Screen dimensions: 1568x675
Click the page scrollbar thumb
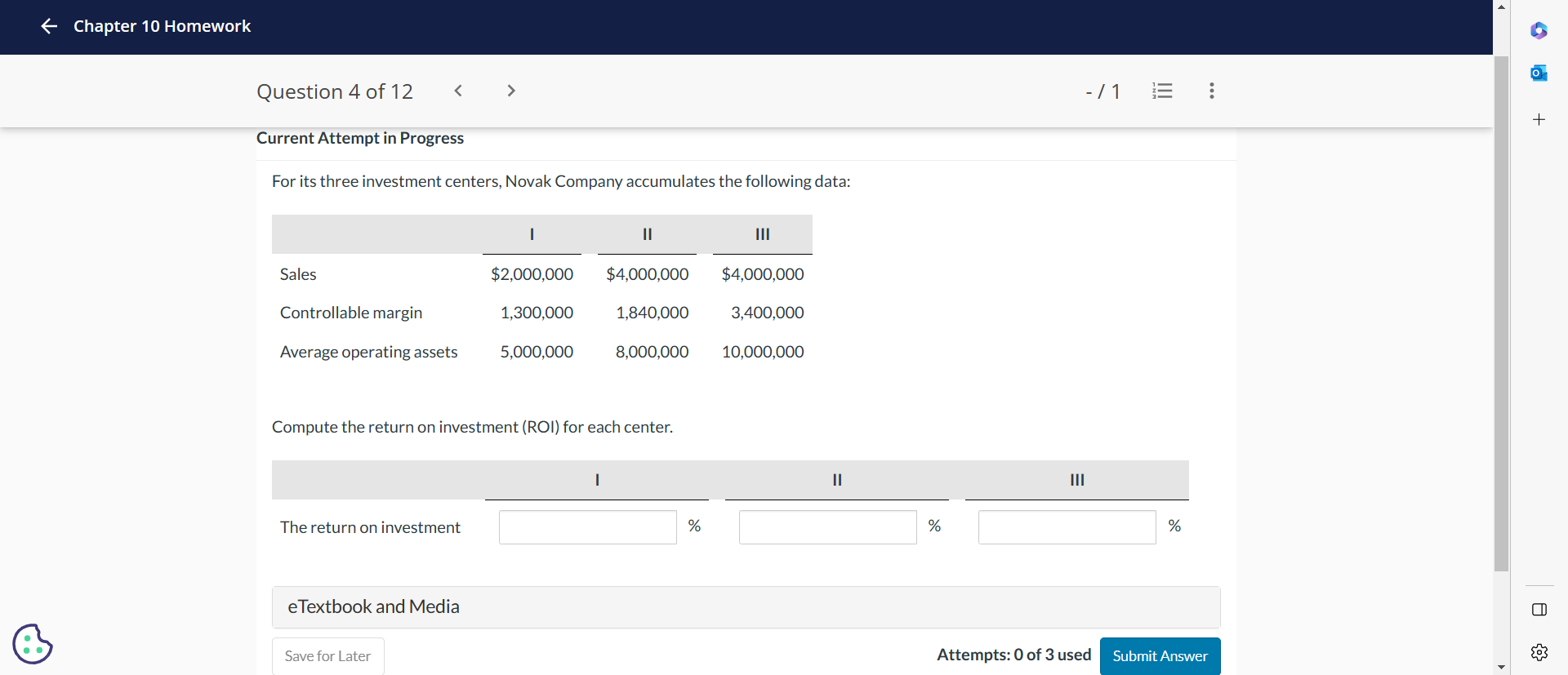tap(1502, 313)
